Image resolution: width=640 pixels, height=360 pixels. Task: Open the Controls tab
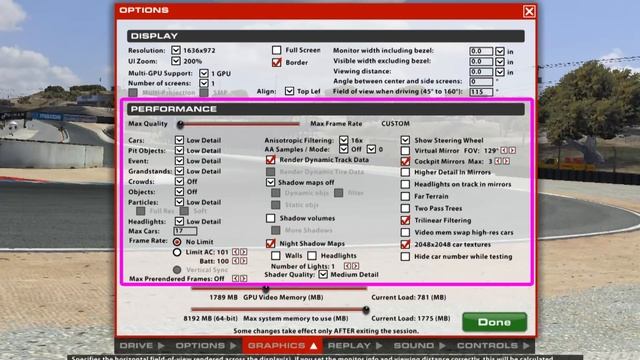pyautogui.click(x=493, y=346)
